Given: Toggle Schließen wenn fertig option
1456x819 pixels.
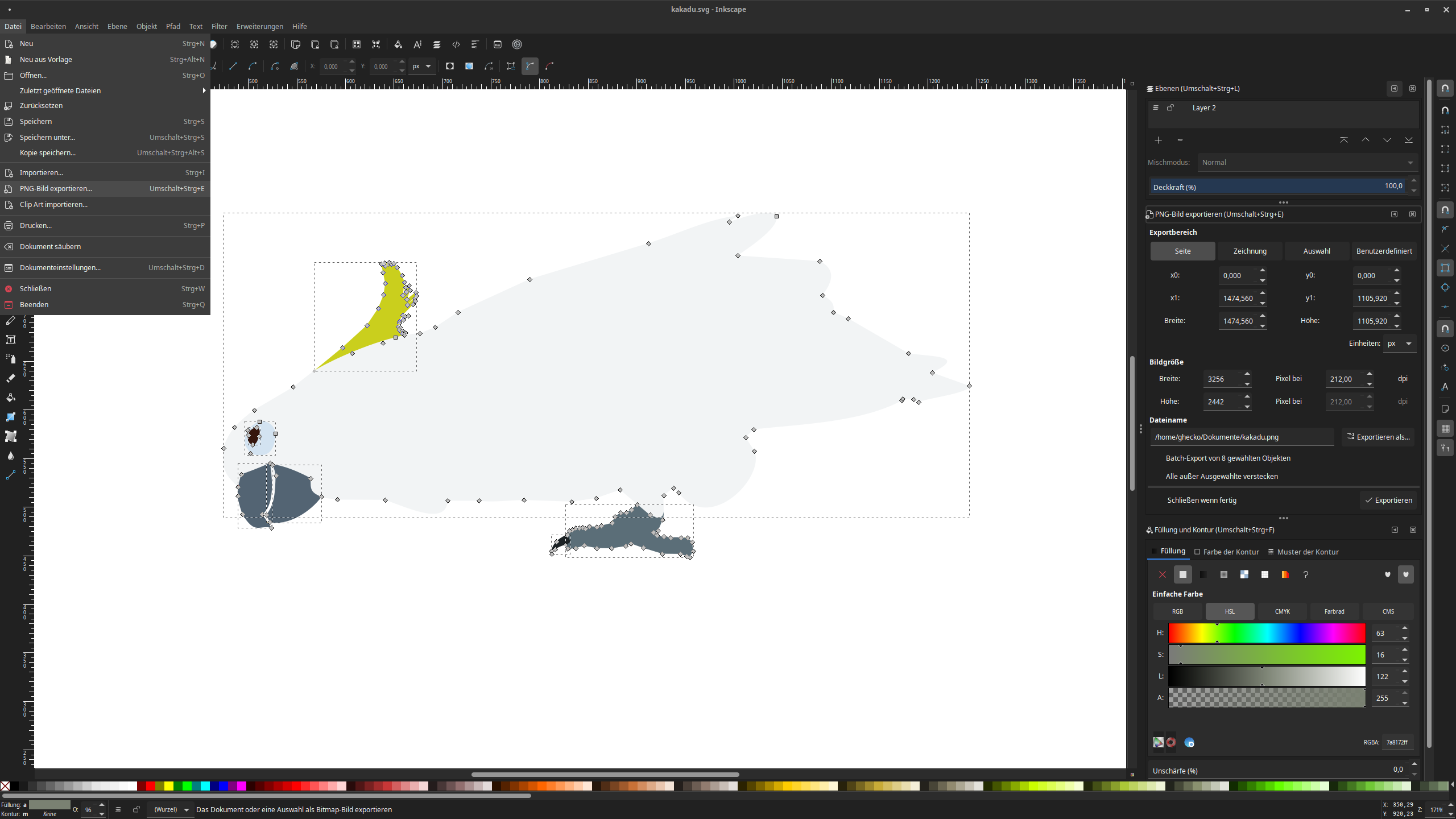Looking at the screenshot, I should [x=1201, y=500].
